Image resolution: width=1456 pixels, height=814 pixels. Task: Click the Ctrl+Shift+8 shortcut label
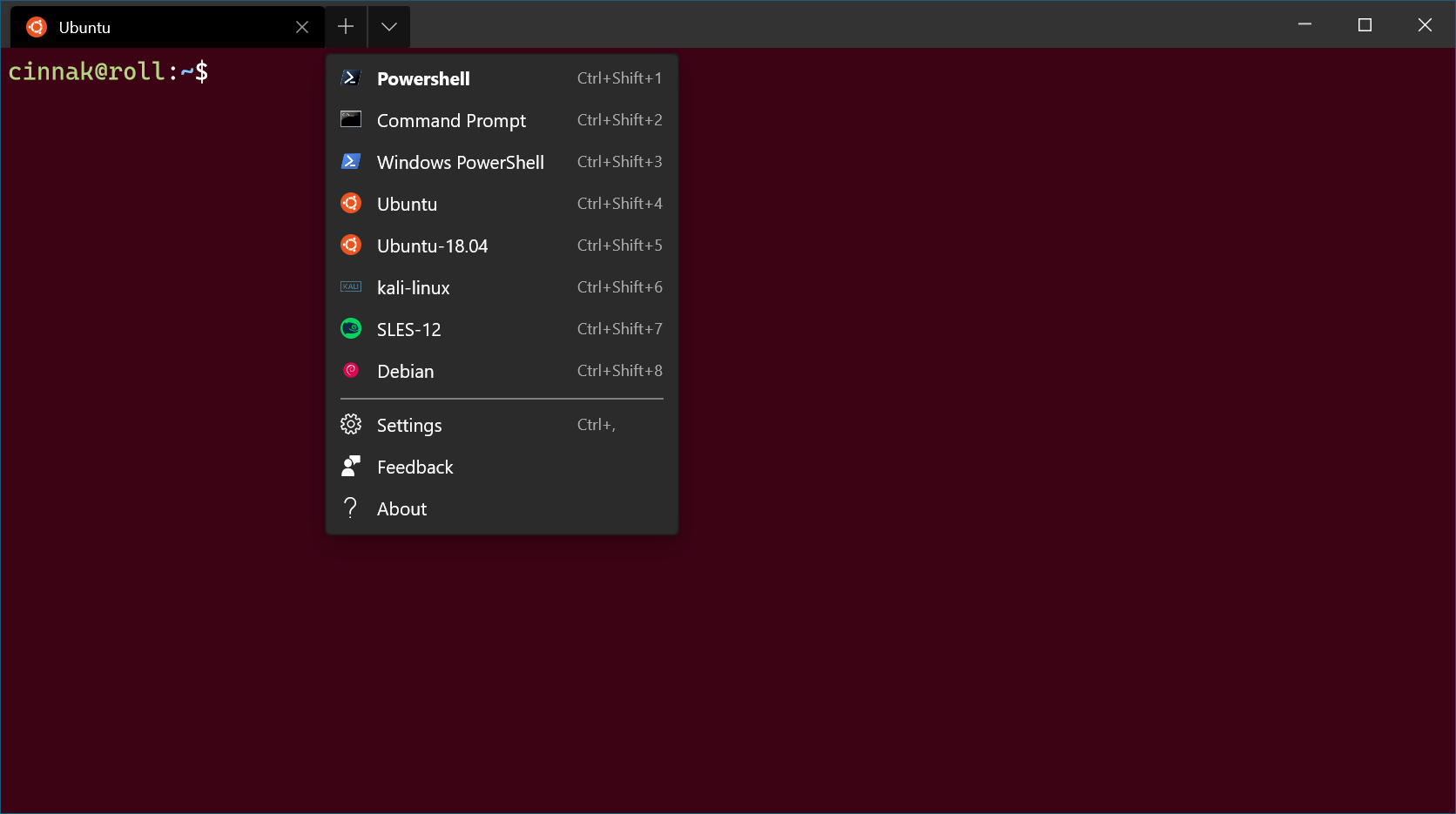[620, 371]
